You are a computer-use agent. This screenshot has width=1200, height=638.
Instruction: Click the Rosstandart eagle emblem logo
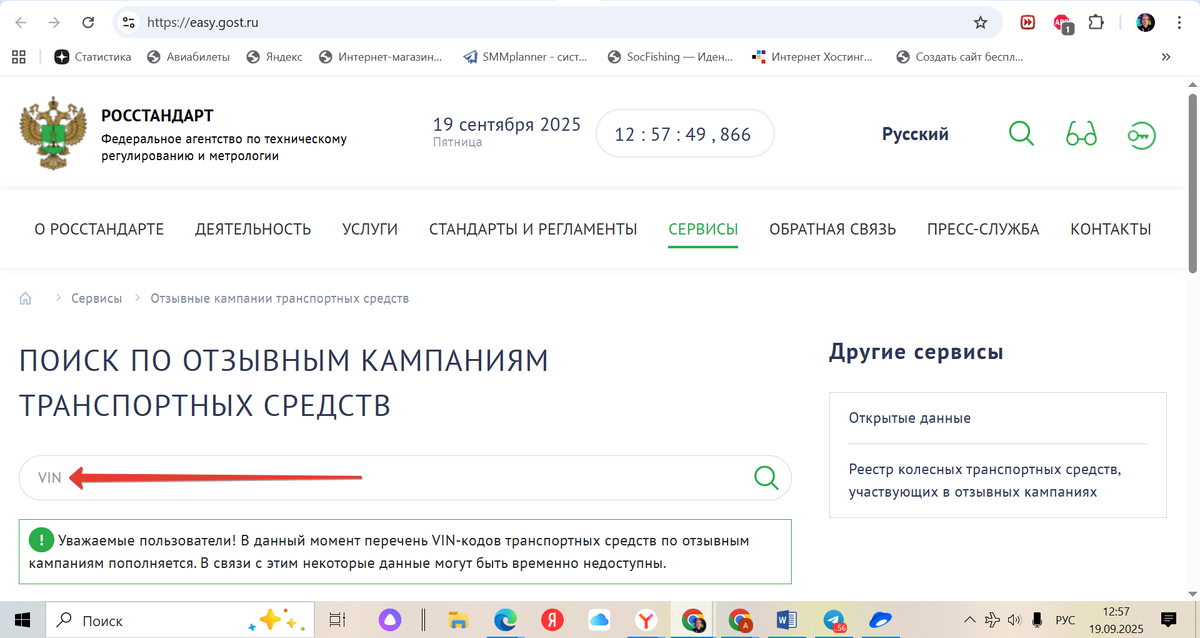[x=50, y=131]
